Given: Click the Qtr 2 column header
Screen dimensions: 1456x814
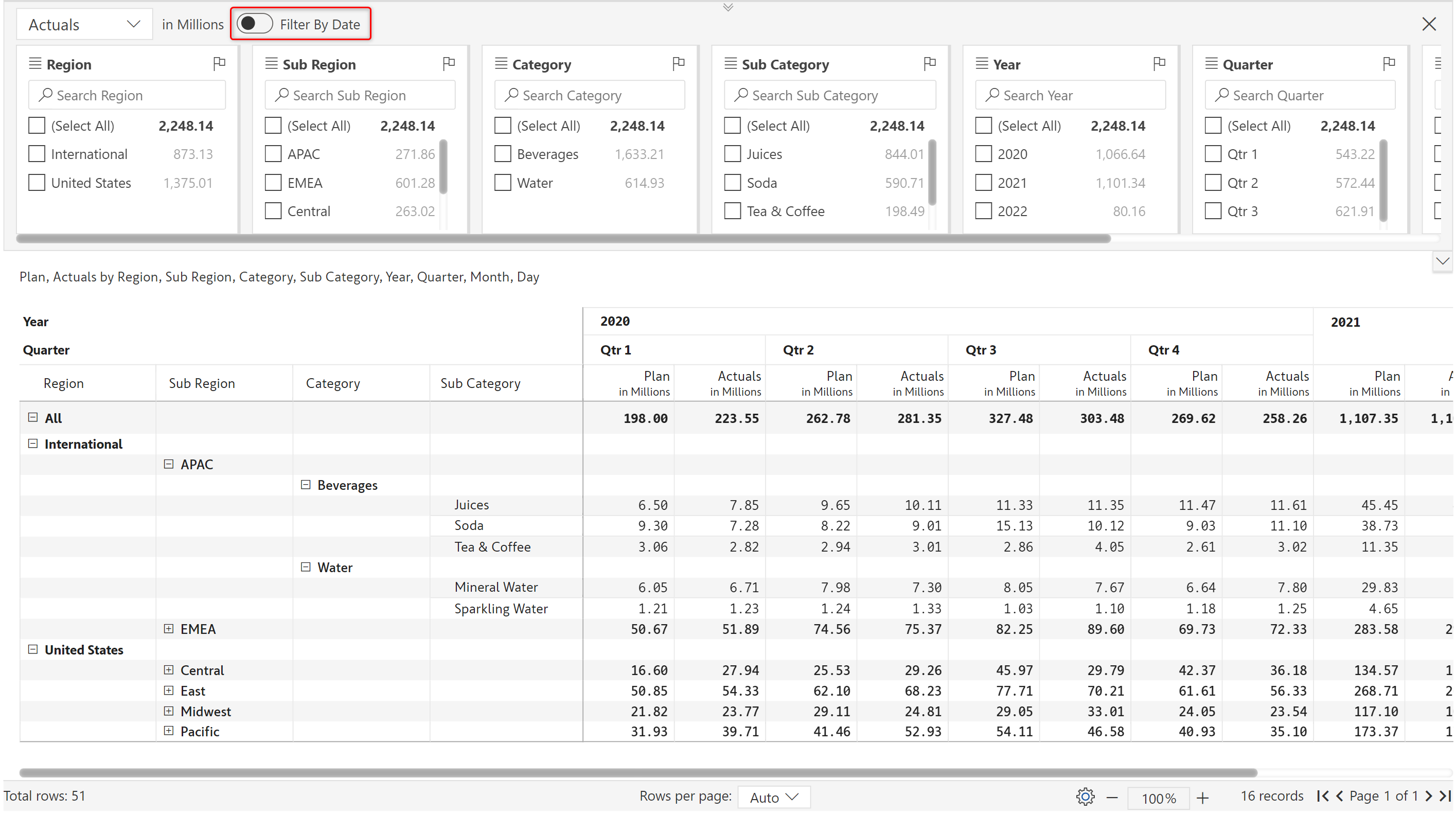Looking at the screenshot, I should (x=797, y=350).
